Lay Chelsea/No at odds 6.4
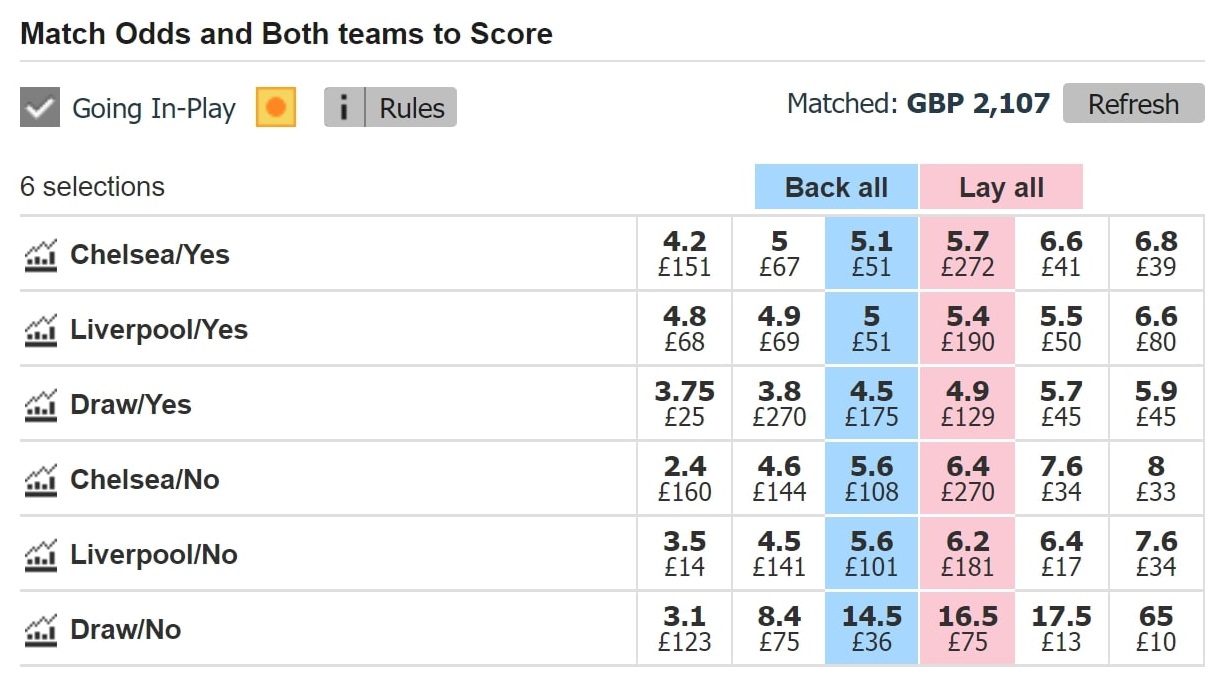 [967, 479]
